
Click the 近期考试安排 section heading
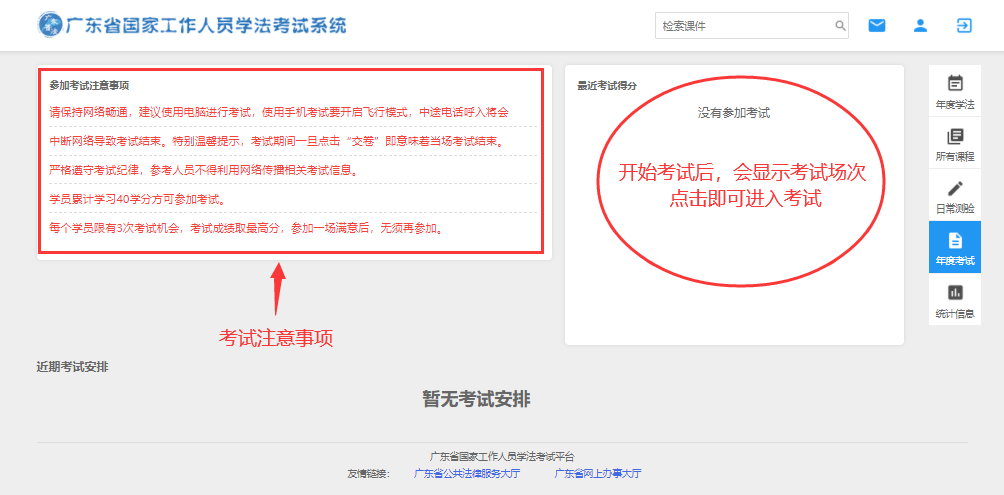pos(72,367)
